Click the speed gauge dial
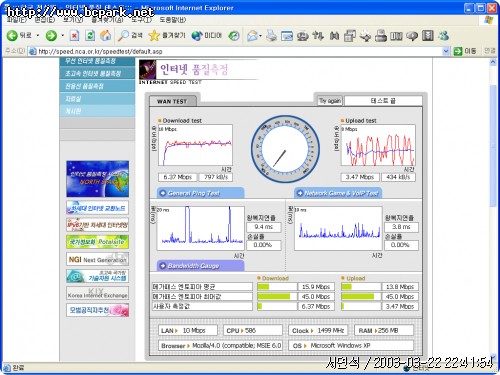Image resolution: width=500 pixels, height=375 pixels. click(285, 149)
